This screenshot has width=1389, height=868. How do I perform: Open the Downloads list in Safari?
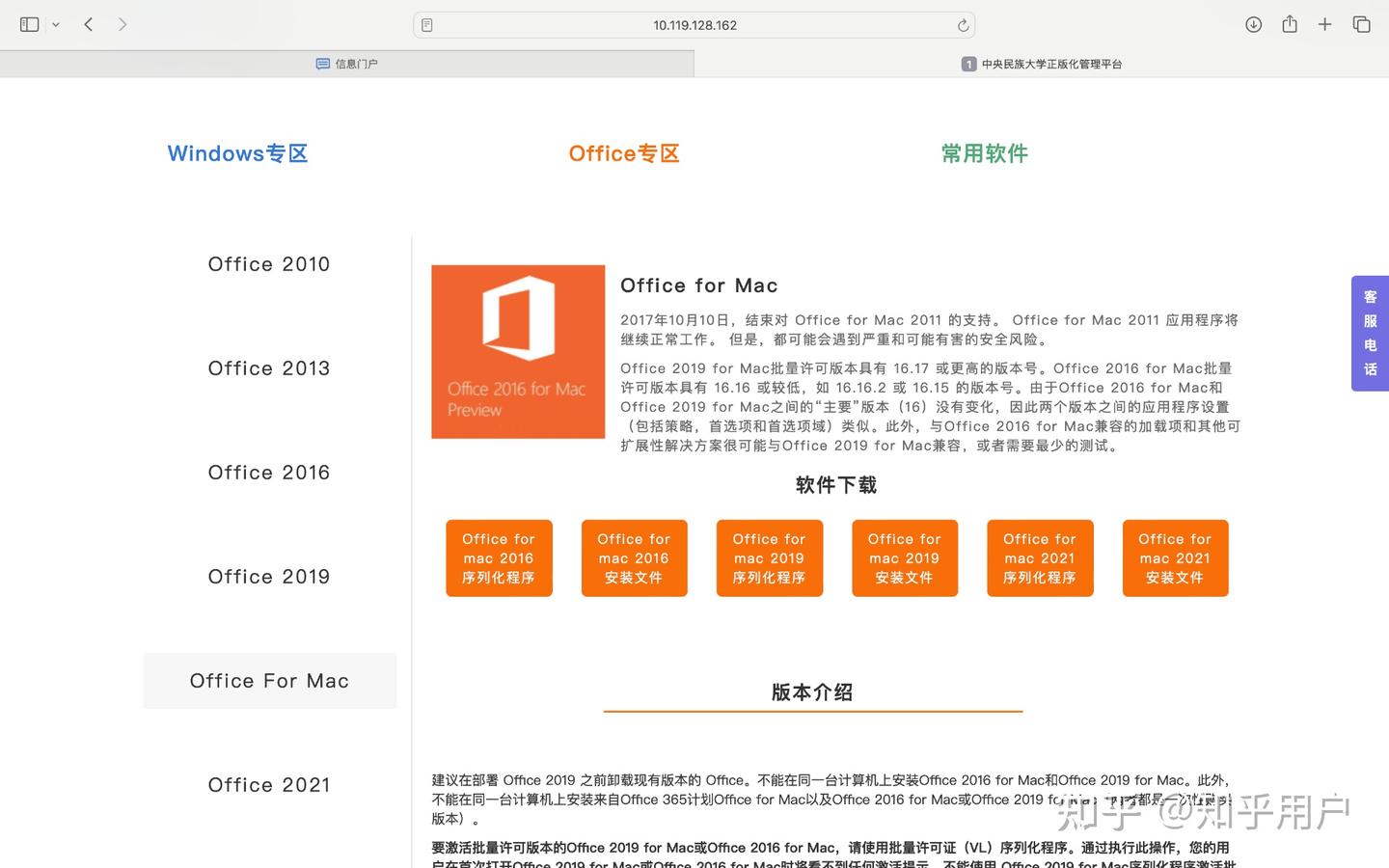tap(1253, 24)
